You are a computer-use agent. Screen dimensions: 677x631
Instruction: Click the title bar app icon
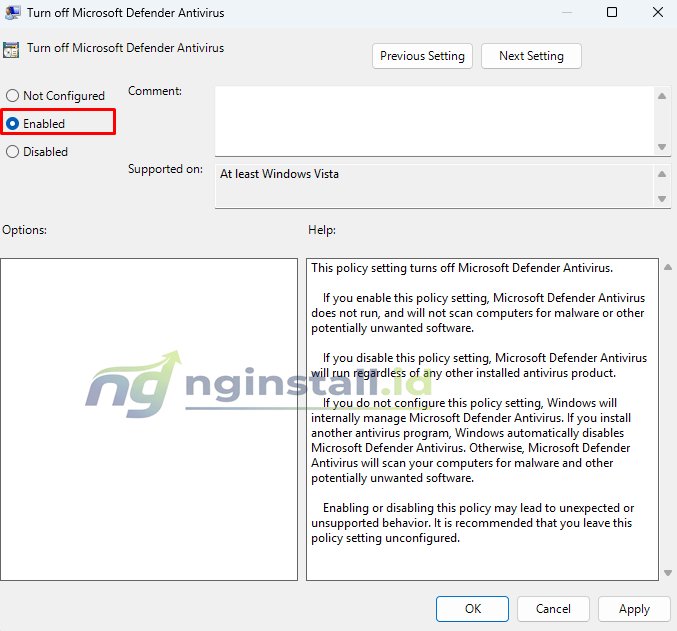pyautogui.click(x=12, y=13)
